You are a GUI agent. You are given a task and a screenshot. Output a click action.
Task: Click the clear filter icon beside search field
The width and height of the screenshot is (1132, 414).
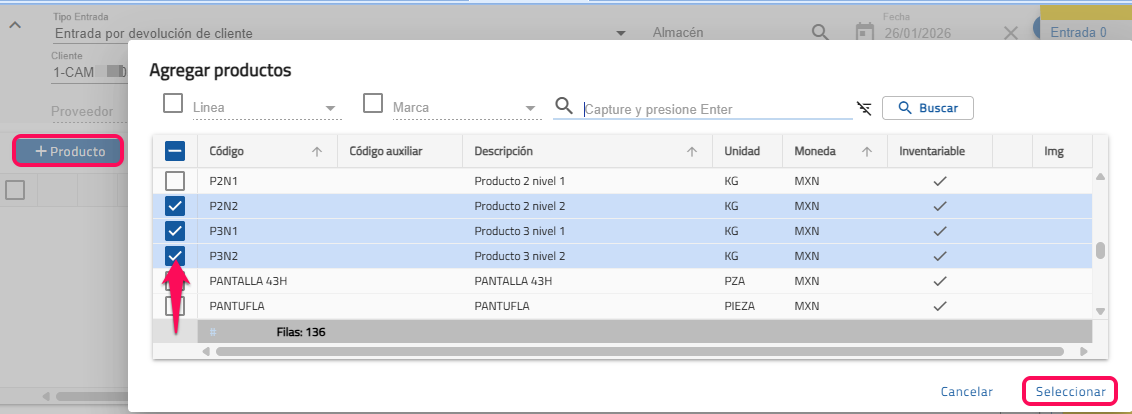pyautogui.click(x=865, y=108)
